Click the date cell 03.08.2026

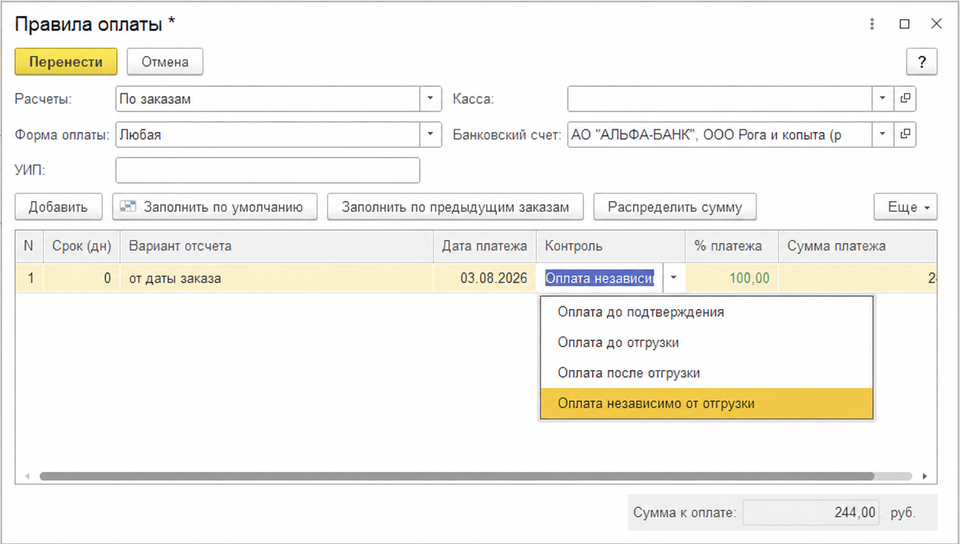[485, 278]
